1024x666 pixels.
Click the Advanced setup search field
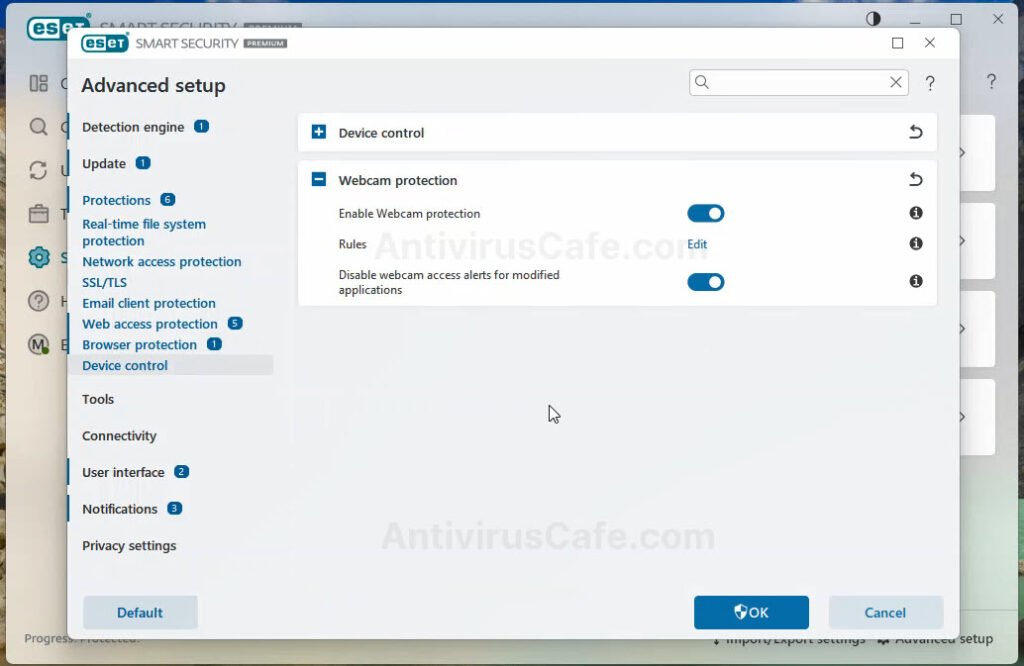coord(798,82)
